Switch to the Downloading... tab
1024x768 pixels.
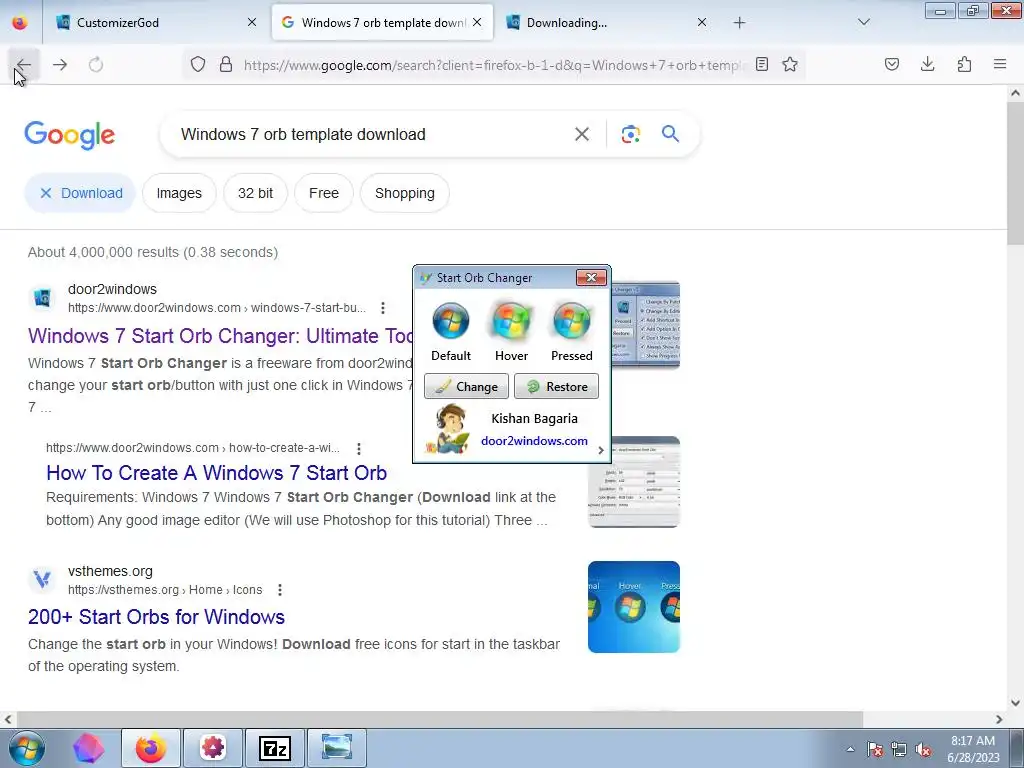(607, 23)
